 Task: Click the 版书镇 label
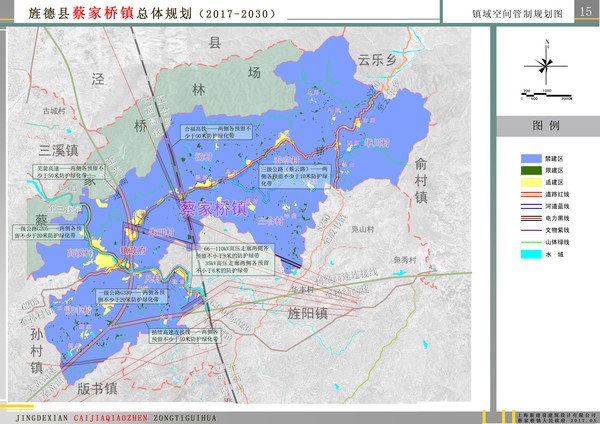coord(97,389)
